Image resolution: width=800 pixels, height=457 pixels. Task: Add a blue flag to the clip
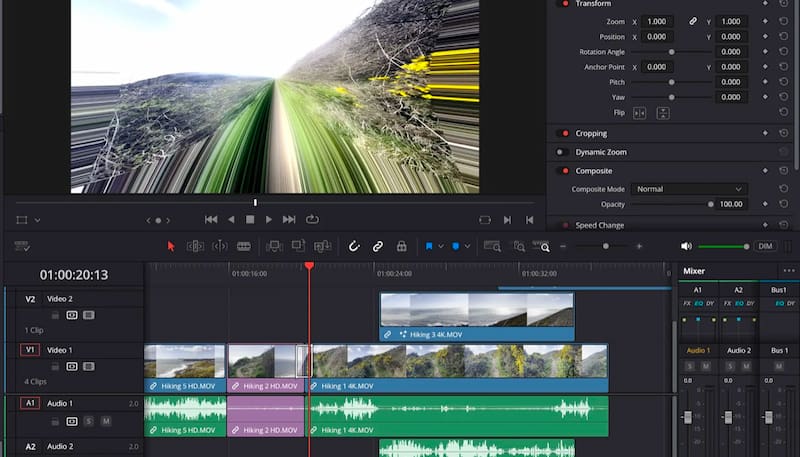429,246
